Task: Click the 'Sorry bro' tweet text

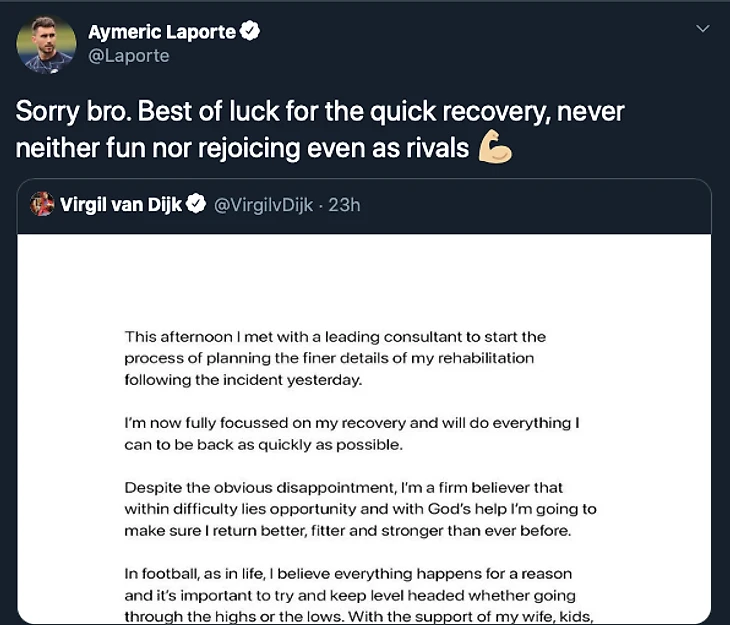Action: coord(320,129)
